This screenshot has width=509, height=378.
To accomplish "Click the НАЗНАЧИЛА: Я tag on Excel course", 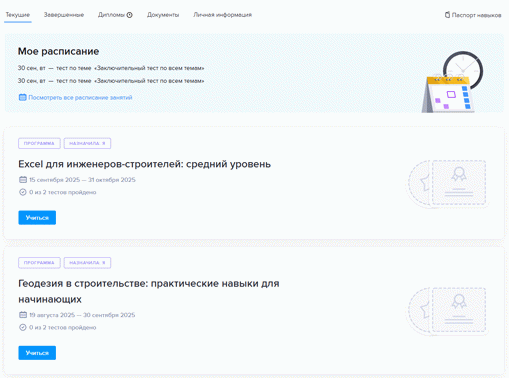I will point(87,143).
